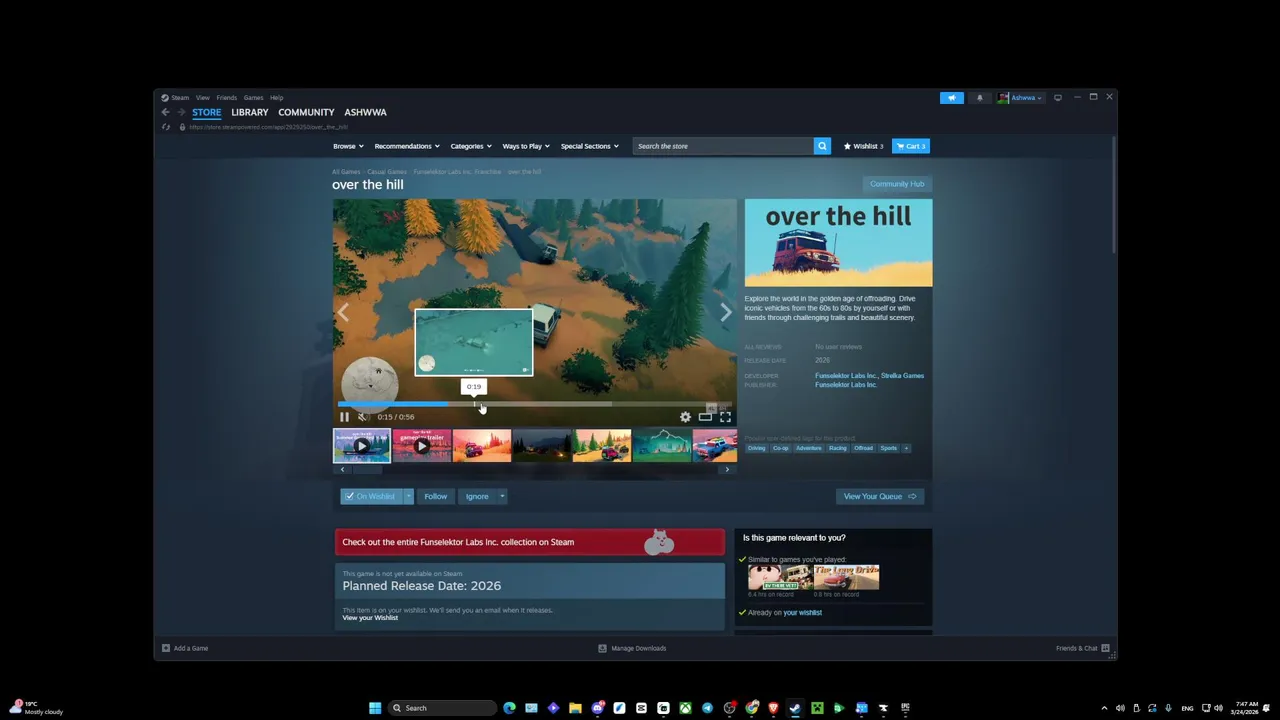Switch video to theater mode icon

point(705,417)
